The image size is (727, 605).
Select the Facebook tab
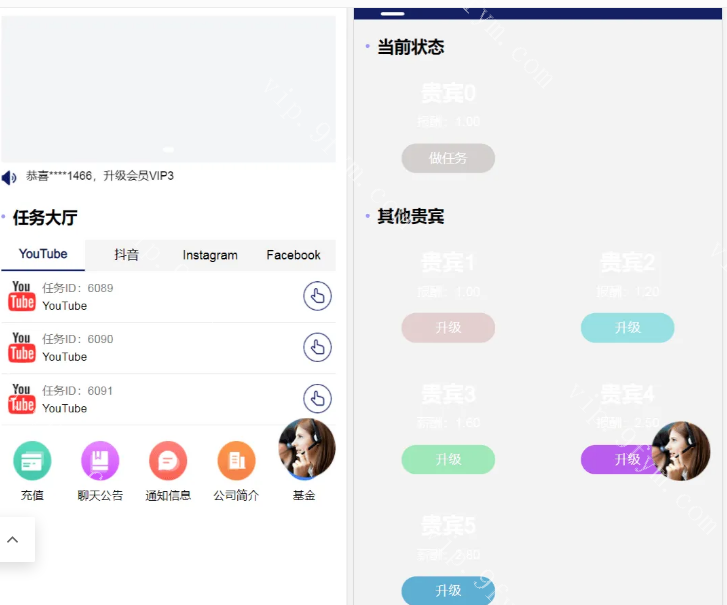point(293,255)
